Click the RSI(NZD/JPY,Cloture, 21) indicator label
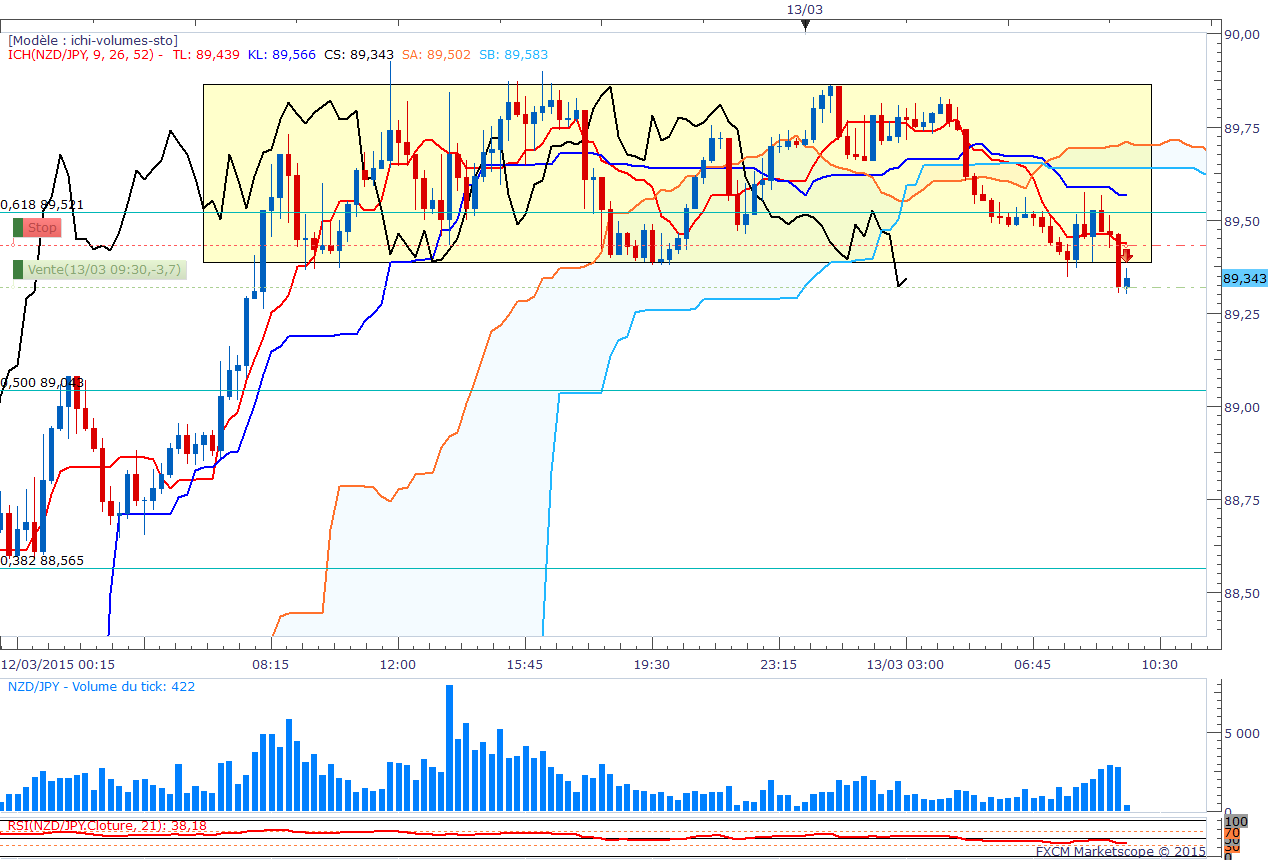 [107, 825]
